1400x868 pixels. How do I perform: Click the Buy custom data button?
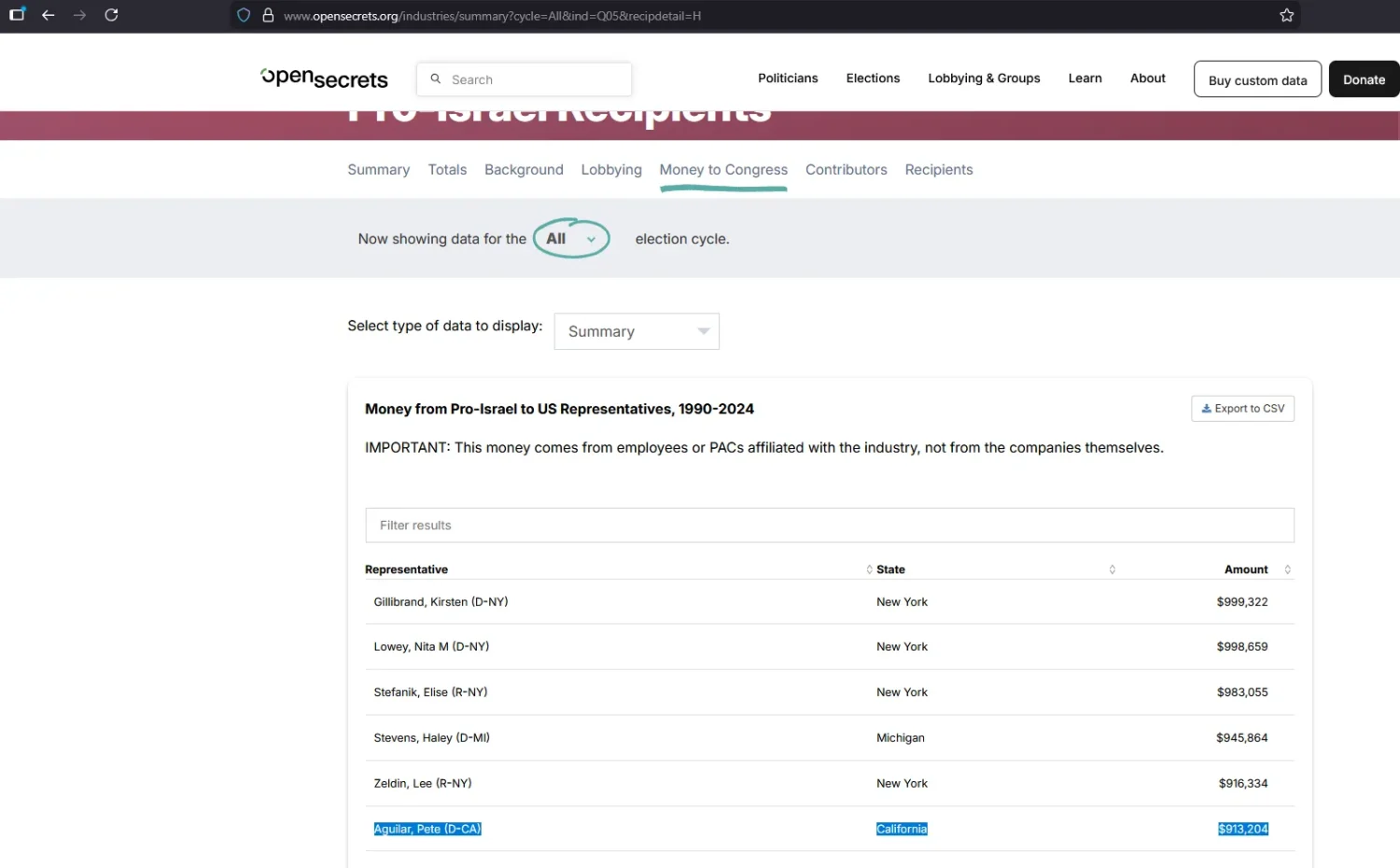pyautogui.click(x=1257, y=79)
